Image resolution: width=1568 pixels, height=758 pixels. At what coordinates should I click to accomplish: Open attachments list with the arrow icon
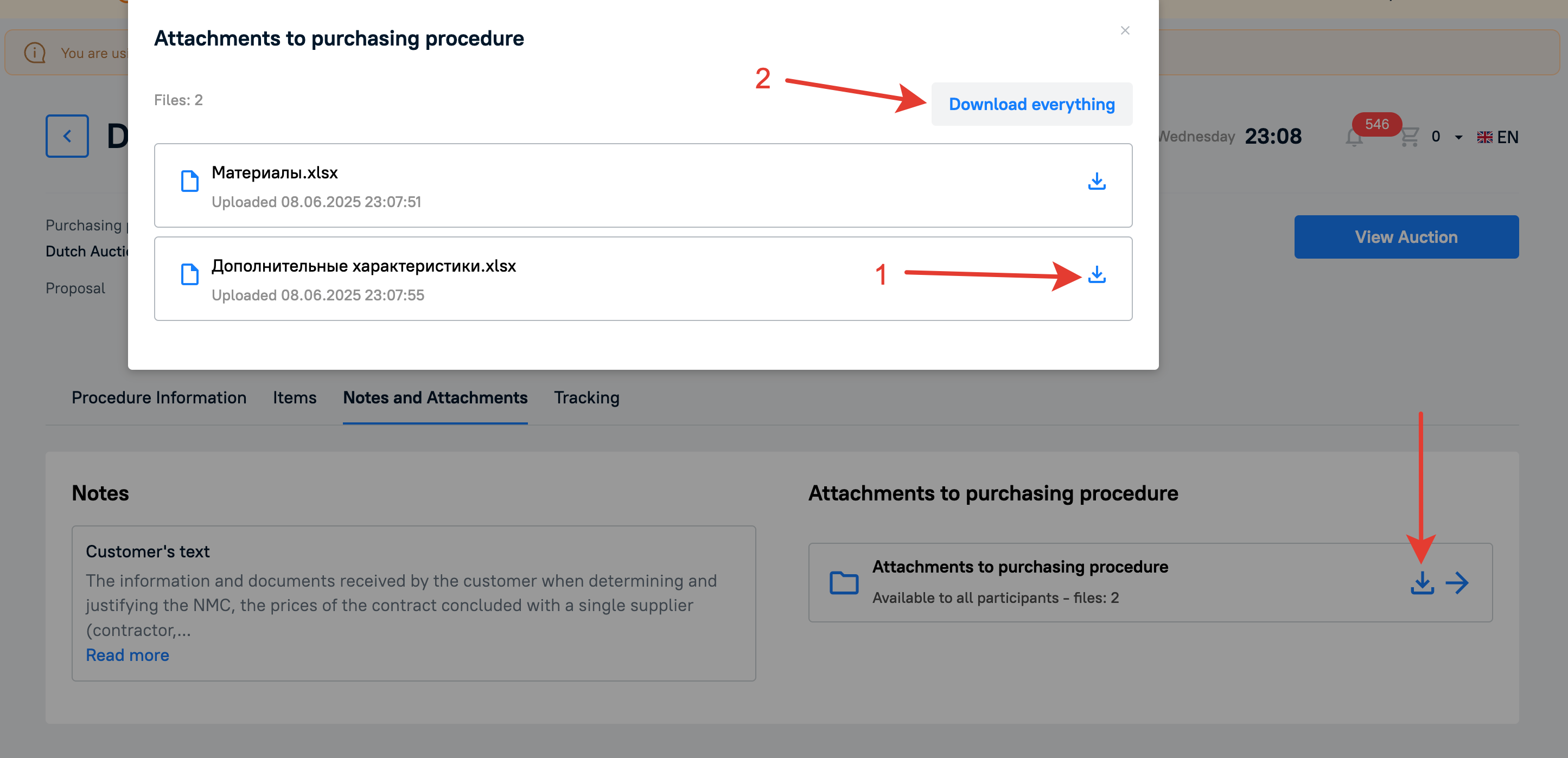(1457, 583)
